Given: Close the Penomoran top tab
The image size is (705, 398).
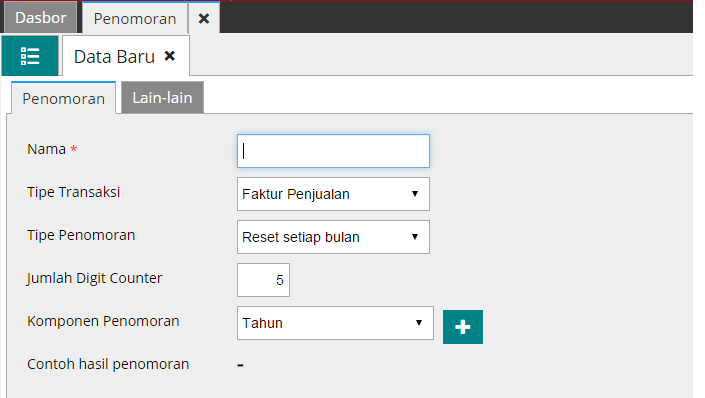Looking at the screenshot, I should (204, 18).
